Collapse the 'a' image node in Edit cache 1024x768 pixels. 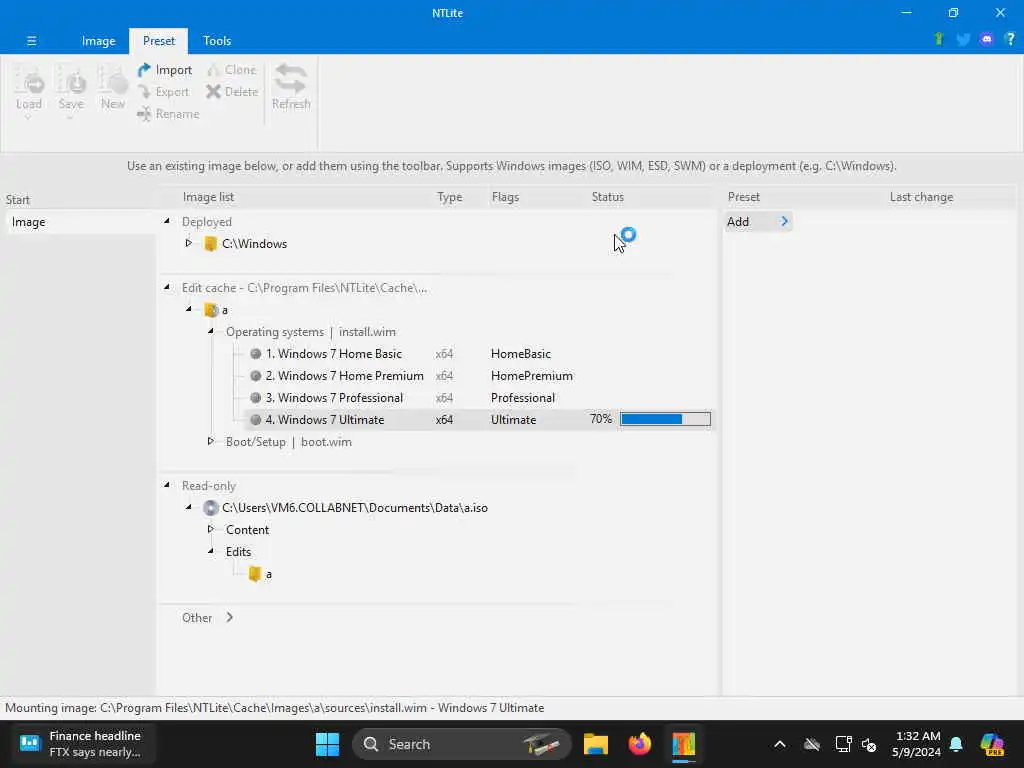click(x=189, y=309)
